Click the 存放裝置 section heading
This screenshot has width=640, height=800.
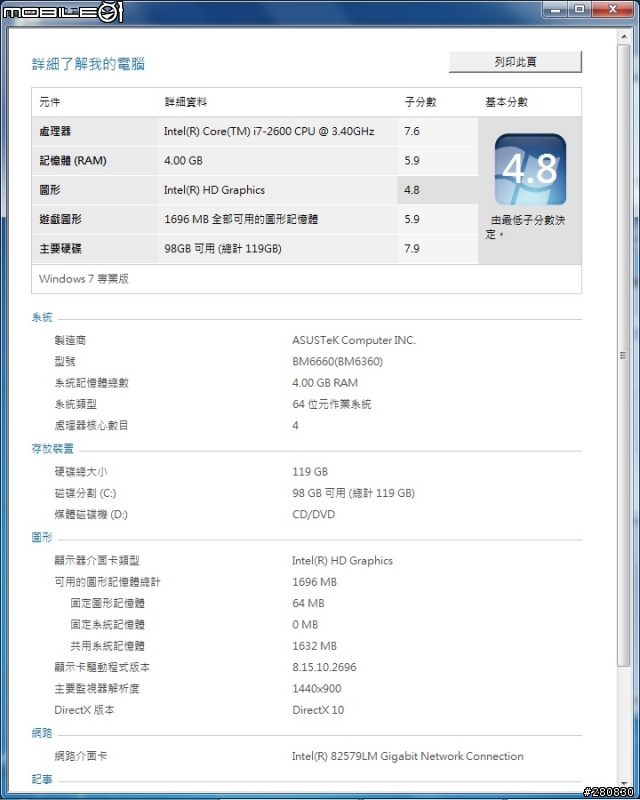click(x=53, y=448)
